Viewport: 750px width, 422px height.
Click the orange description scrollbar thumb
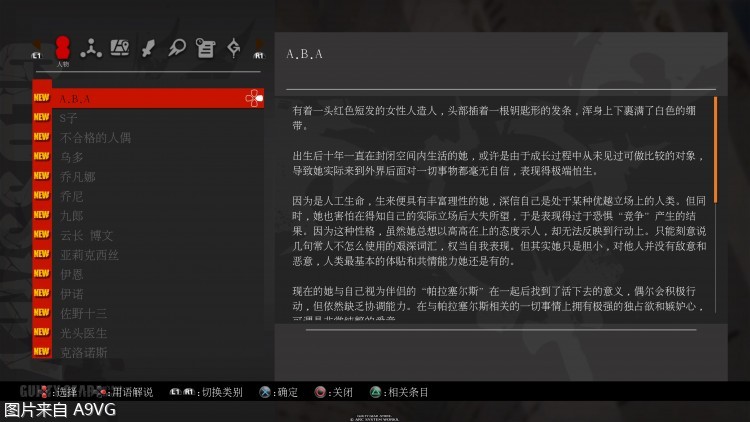[x=716, y=150]
